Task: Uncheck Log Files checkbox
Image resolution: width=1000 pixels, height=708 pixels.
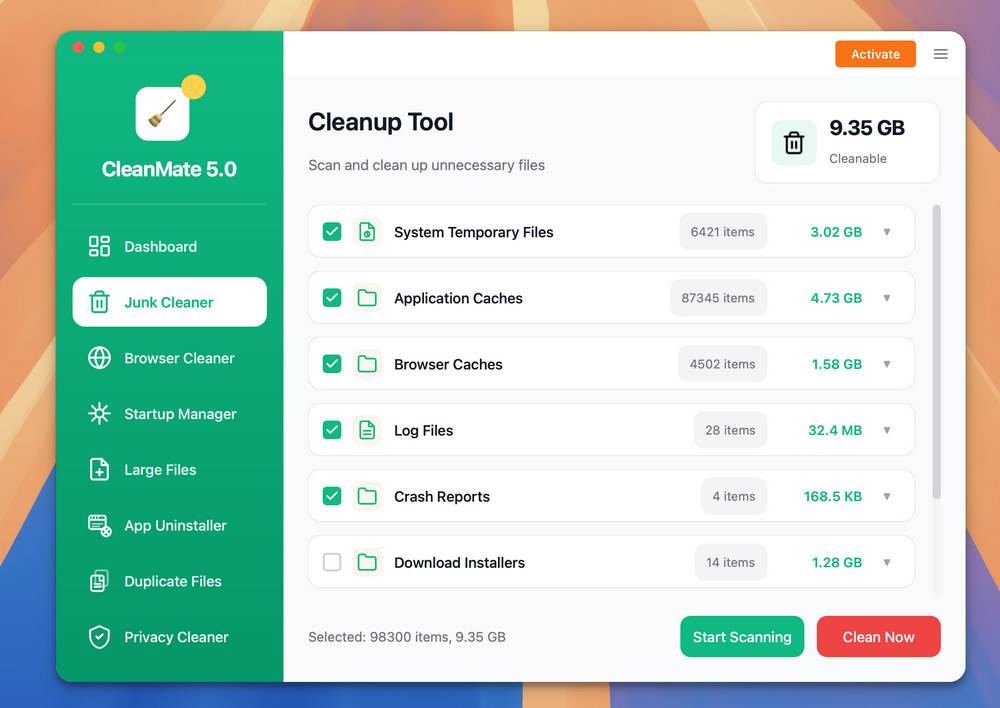Action: (332, 430)
